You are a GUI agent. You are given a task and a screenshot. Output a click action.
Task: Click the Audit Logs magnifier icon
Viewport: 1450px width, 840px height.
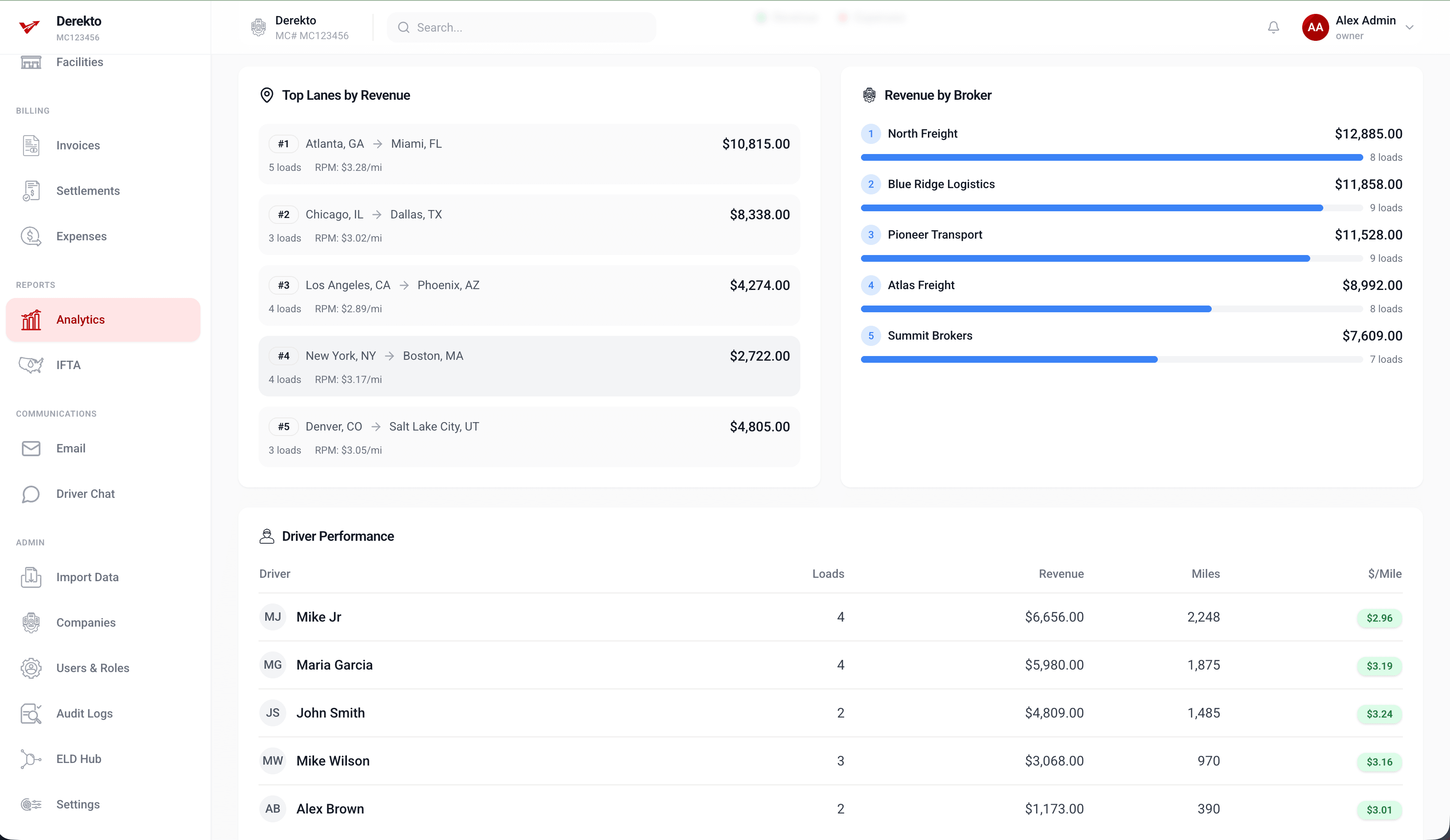(31, 713)
